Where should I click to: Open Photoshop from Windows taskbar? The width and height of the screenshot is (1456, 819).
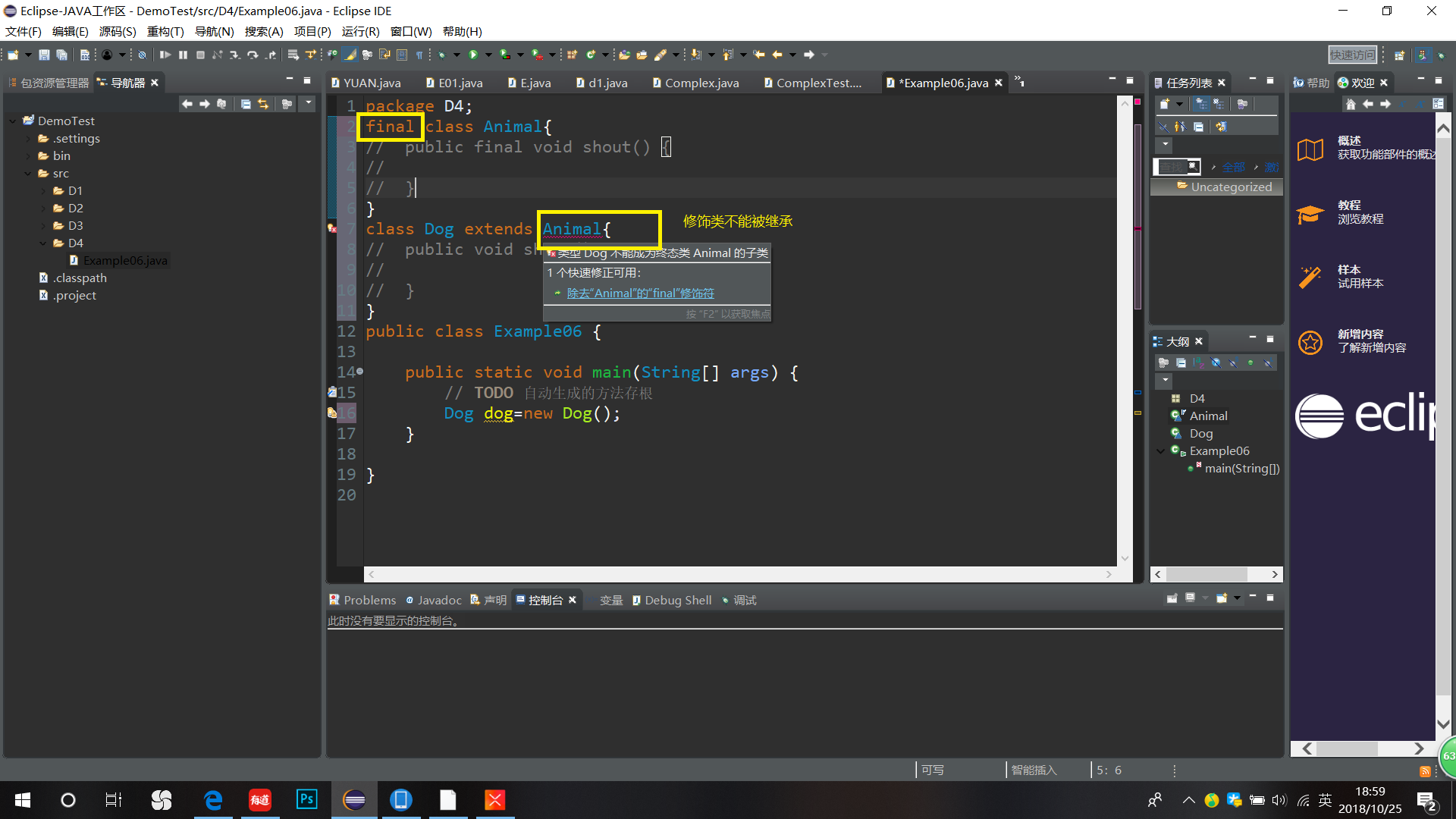(x=307, y=800)
